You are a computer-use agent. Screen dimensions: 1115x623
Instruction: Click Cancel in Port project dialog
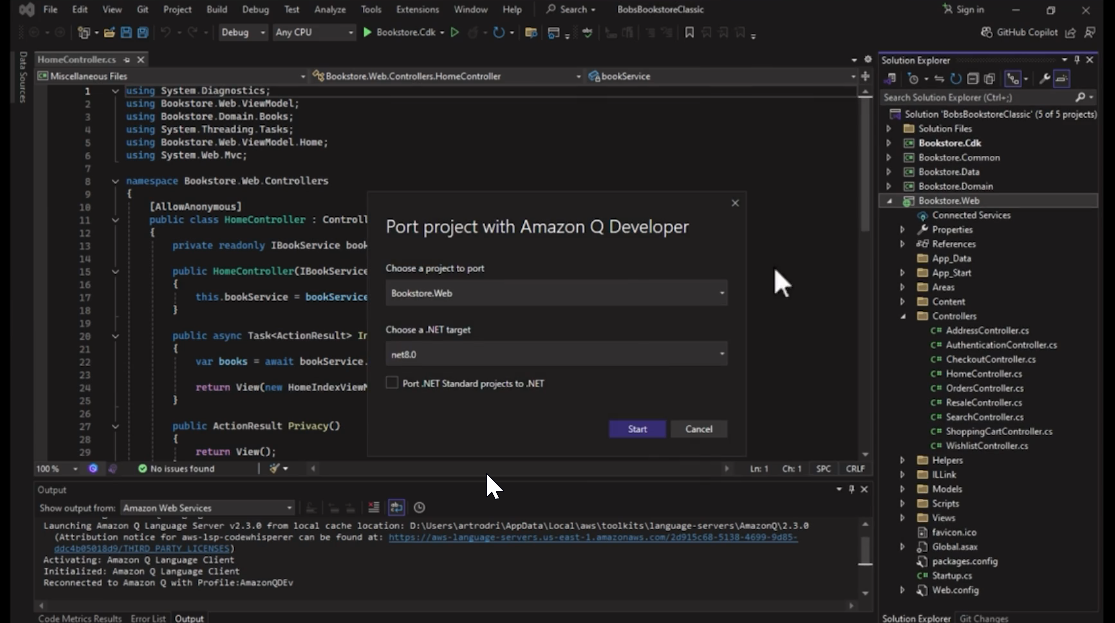click(x=698, y=429)
